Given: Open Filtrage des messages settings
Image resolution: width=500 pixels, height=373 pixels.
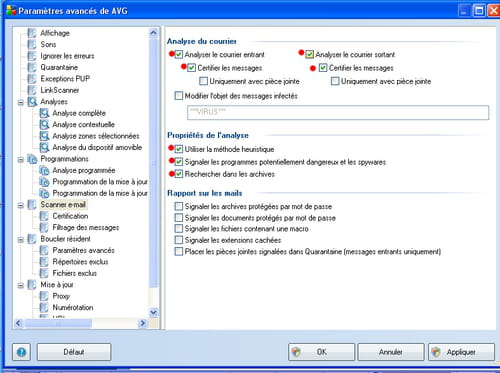Looking at the screenshot, I should 86,227.
